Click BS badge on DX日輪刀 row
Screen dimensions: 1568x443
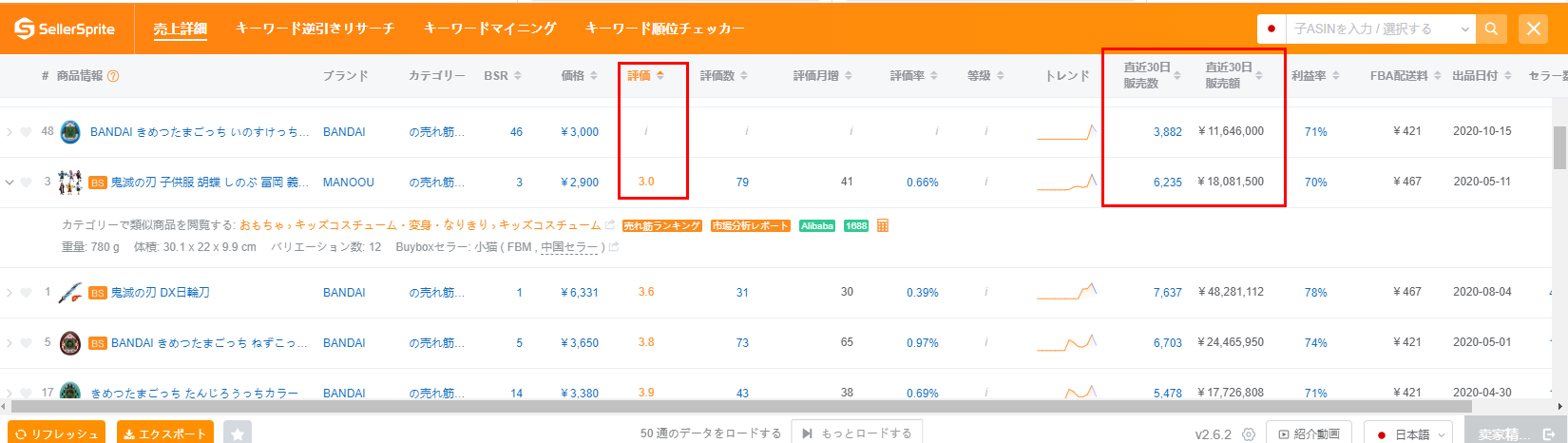point(98,293)
